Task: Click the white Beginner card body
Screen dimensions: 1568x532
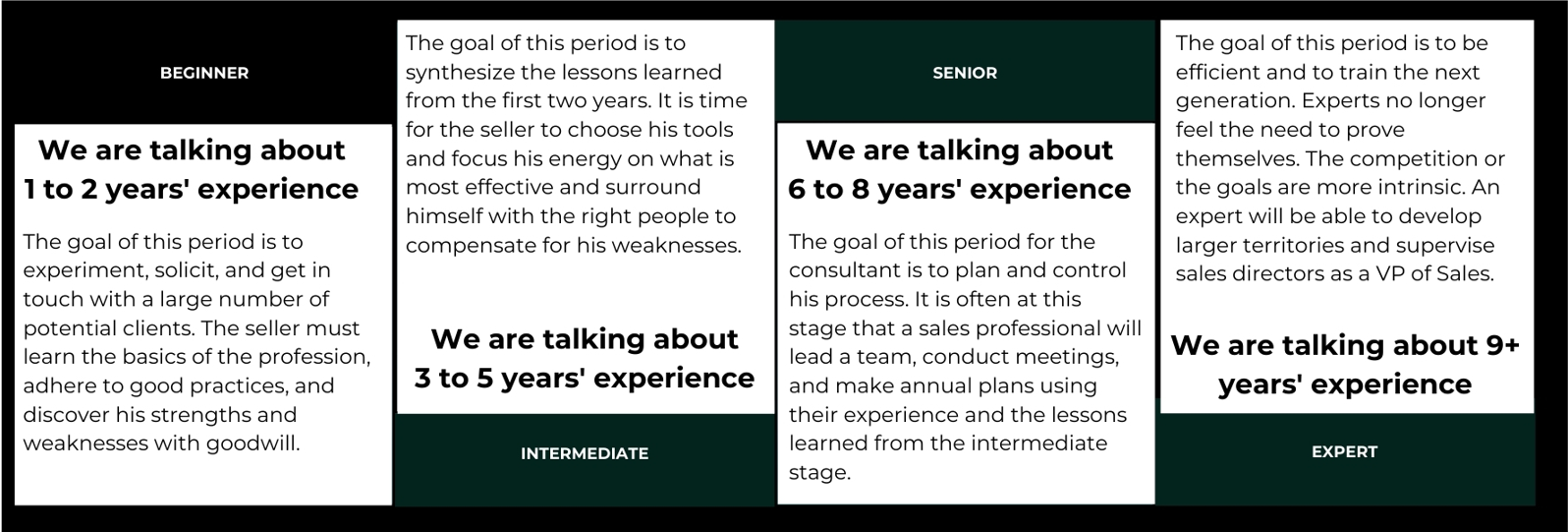Action: [203, 315]
